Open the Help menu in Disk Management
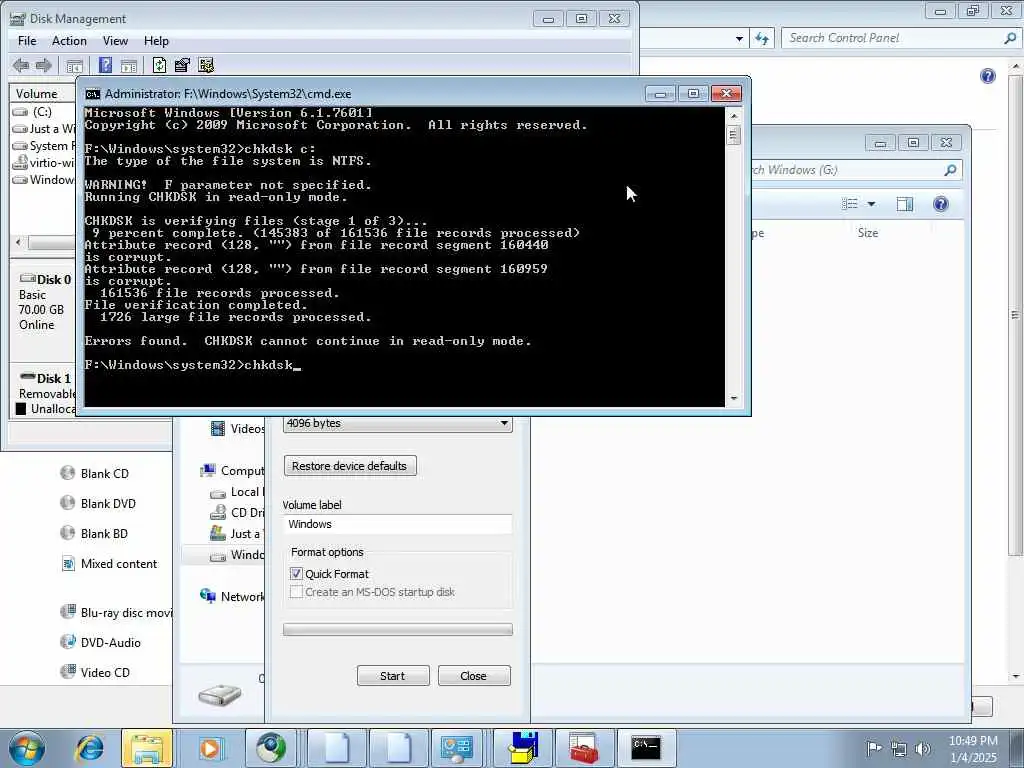 point(156,41)
